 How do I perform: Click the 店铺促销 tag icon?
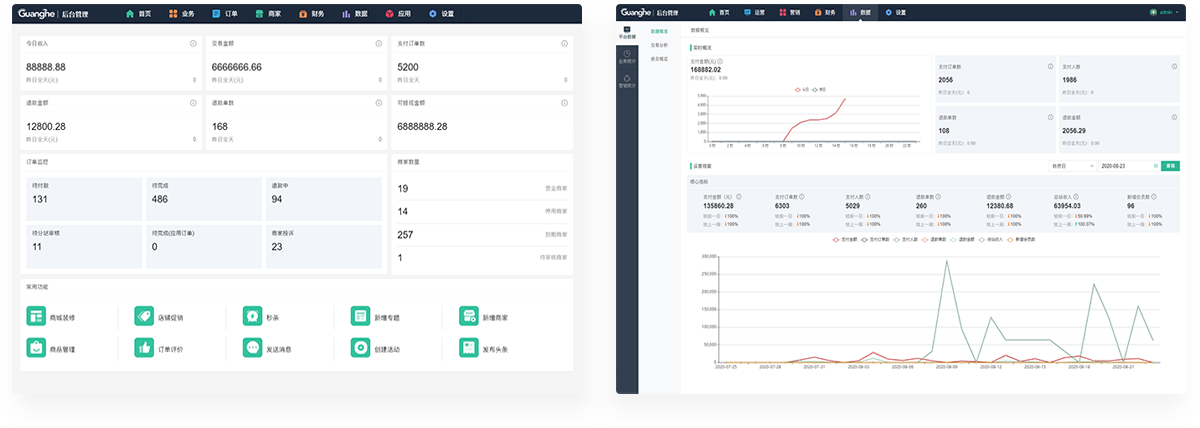144,317
